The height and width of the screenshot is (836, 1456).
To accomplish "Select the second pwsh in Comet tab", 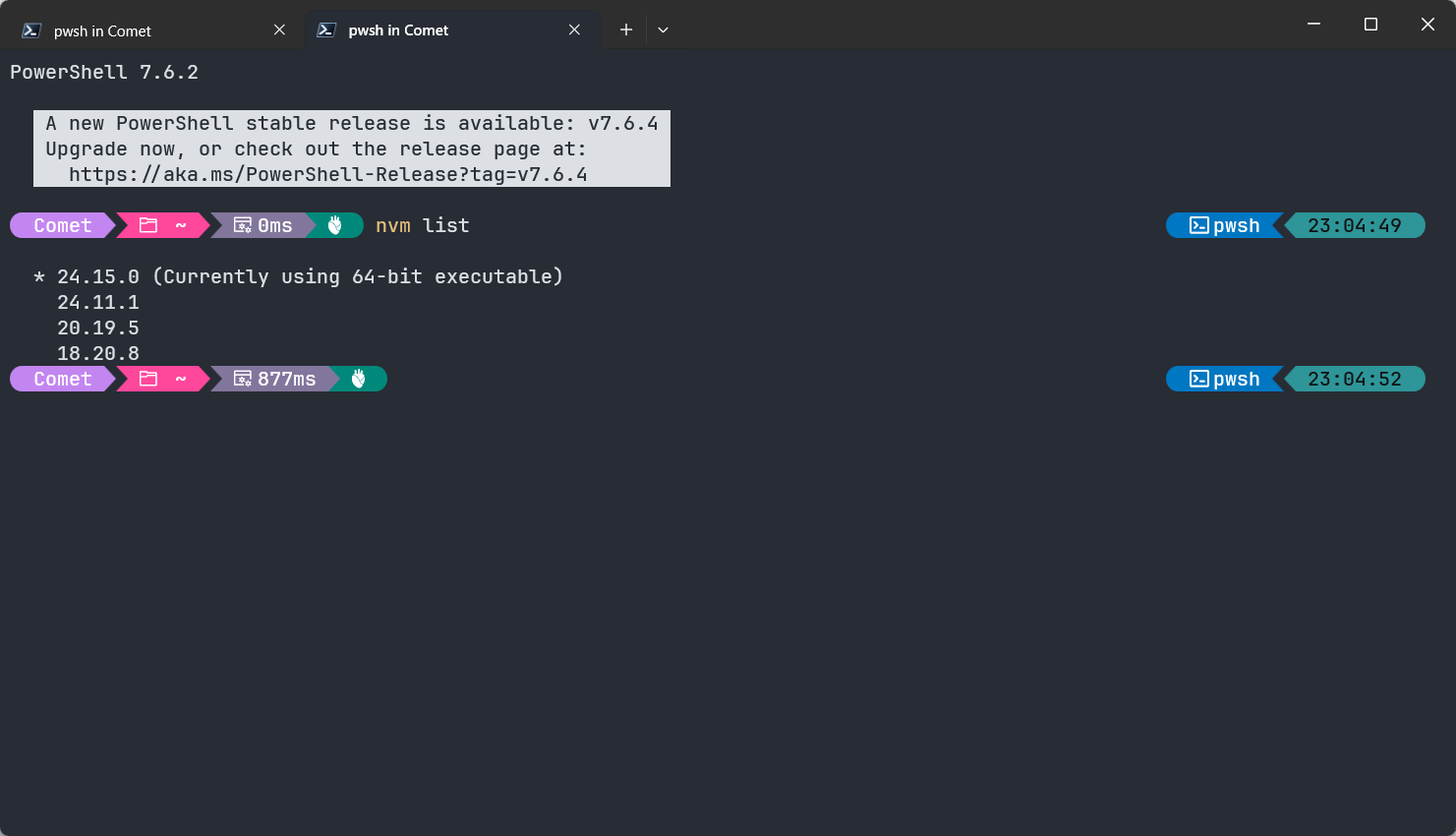I will (452, 30).
